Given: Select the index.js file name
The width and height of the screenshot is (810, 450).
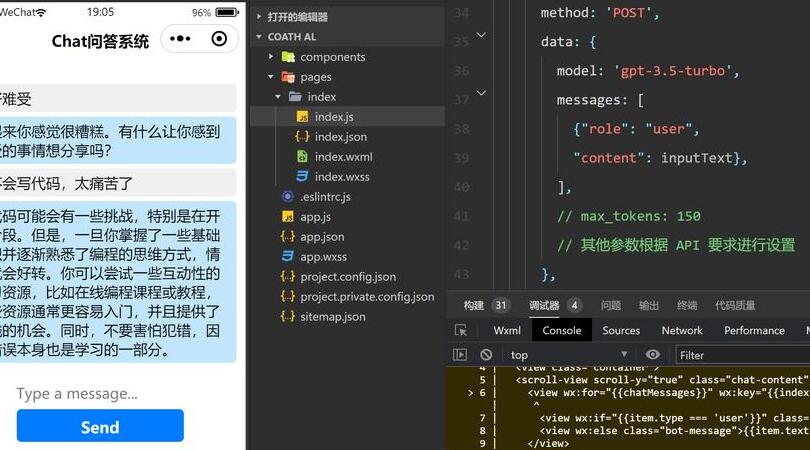Looking at the screenshot, I should [x=334, y=117].
